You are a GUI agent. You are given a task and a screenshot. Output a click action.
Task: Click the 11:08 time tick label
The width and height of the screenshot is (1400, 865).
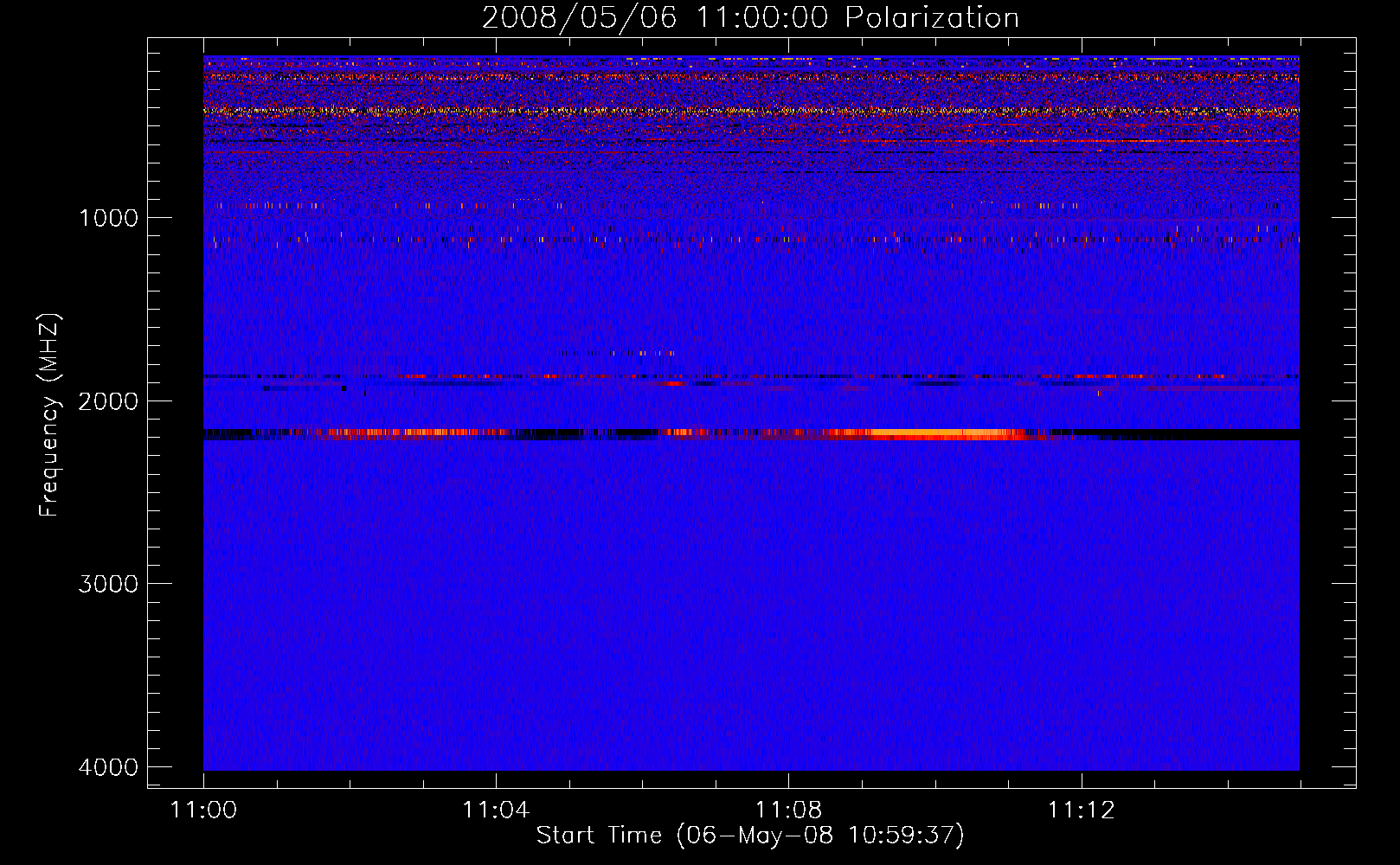788,811
